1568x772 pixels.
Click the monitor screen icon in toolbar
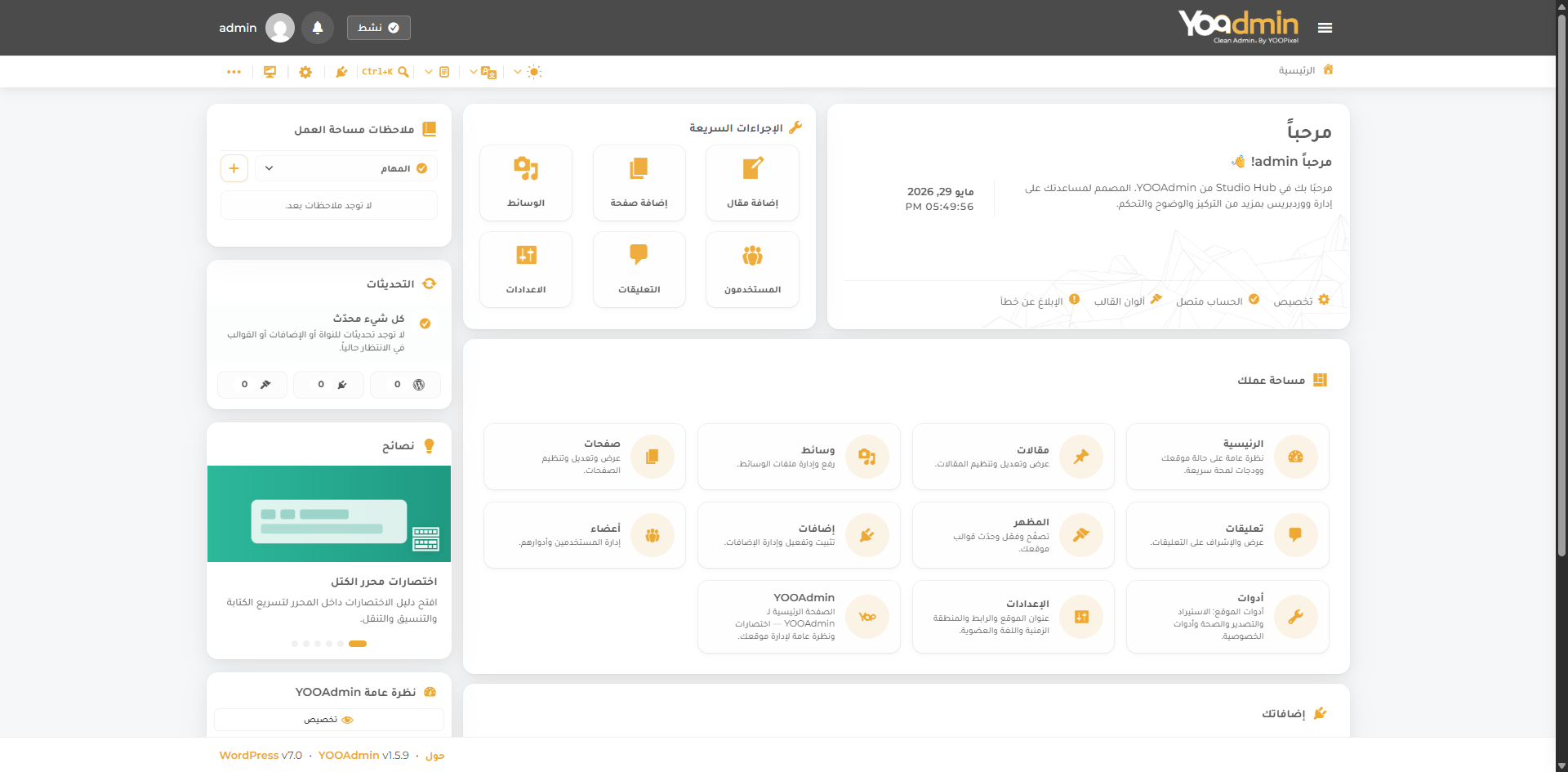point(269,72)
